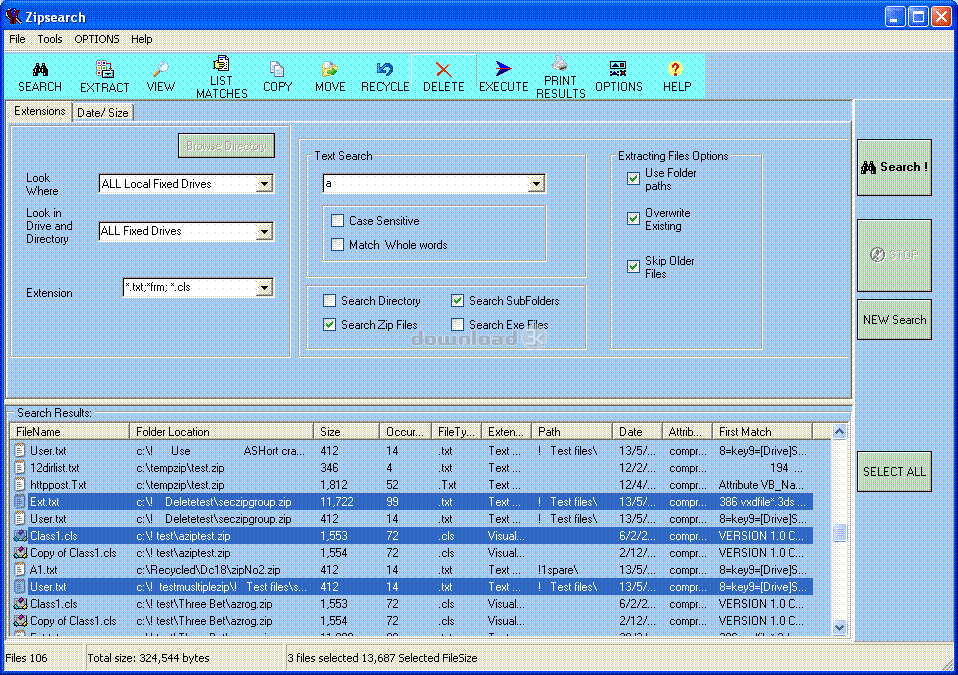
Task: Click the SELECT ALL button
Action: 894,472
